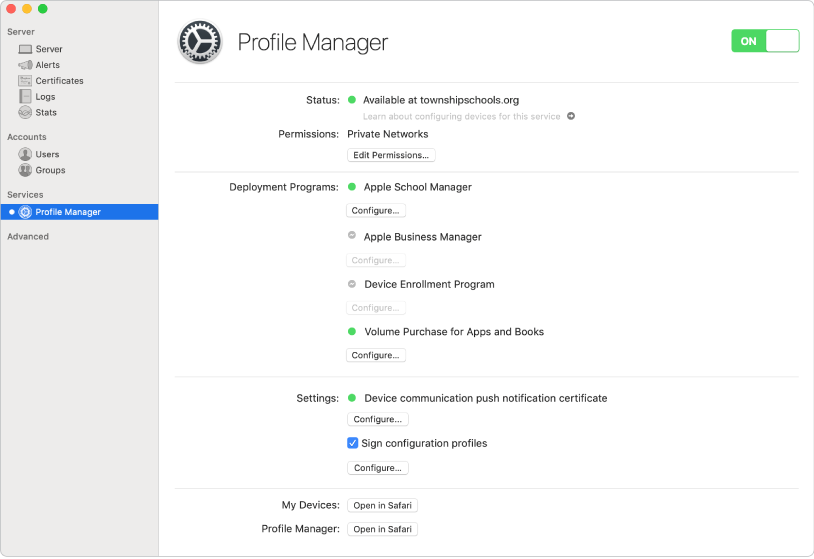
Task: Uncheck Sign configuration profiles checkbox
Action: tap(353, 443)
